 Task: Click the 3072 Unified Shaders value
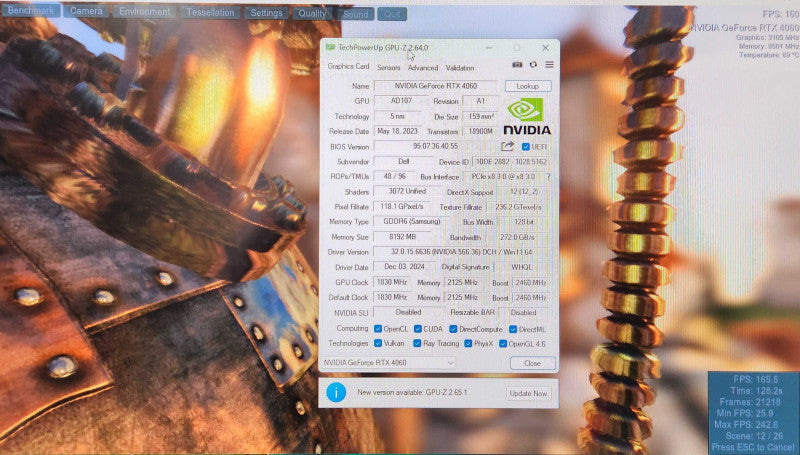click(x=407, y=191)
